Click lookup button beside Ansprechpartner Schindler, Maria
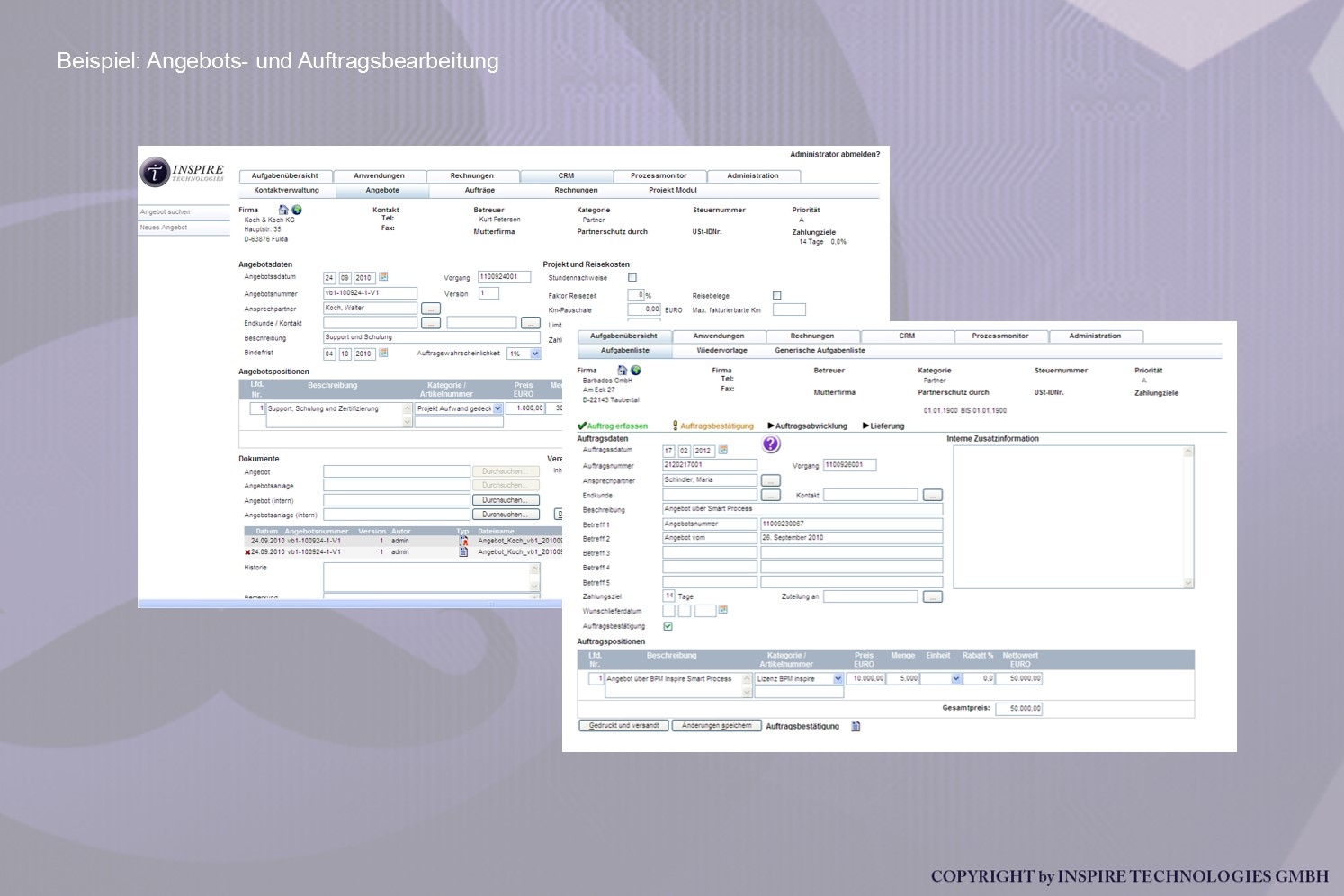 point(771,480)
